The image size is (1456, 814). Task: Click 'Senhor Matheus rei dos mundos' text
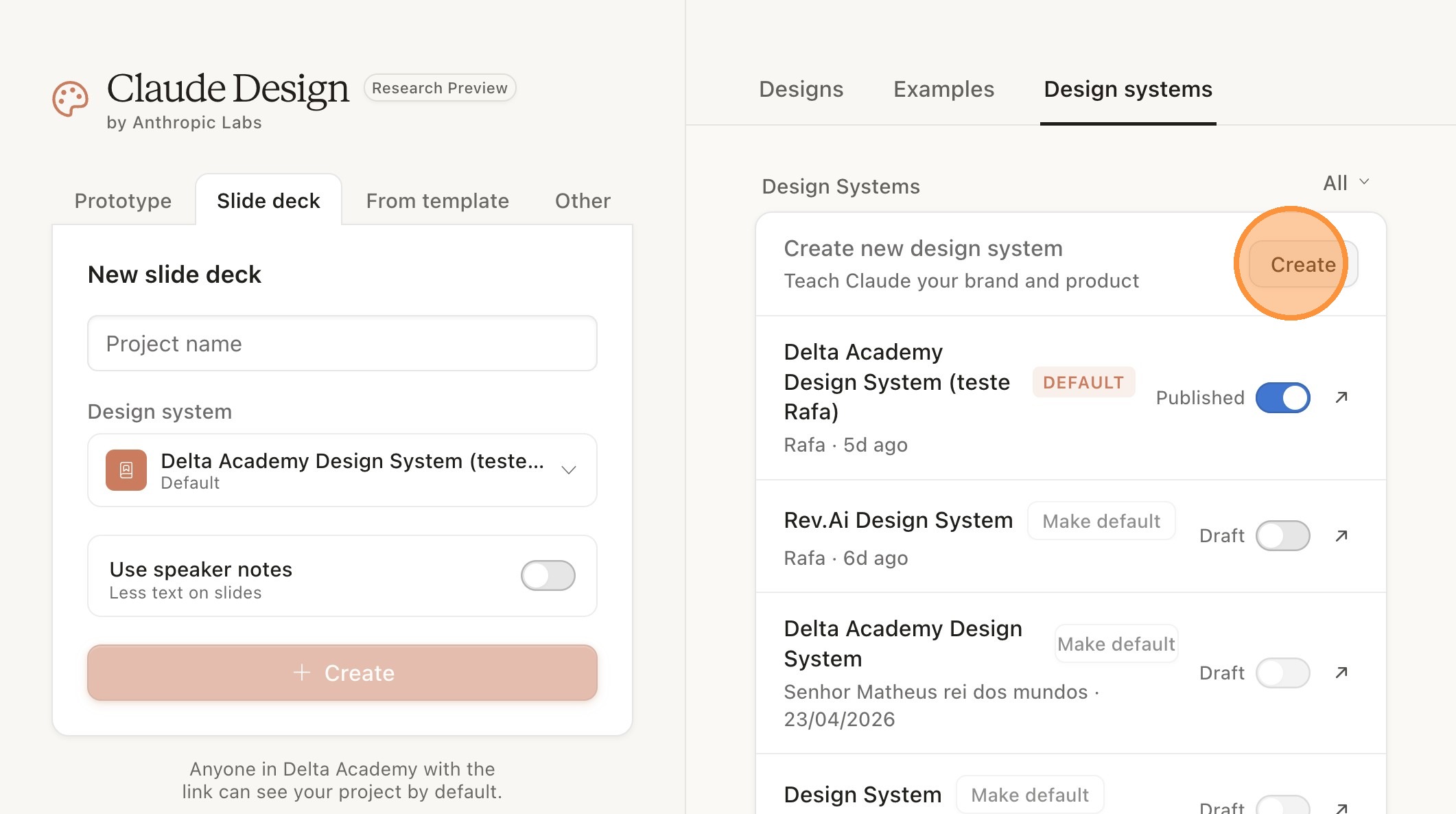coord(936,692)
